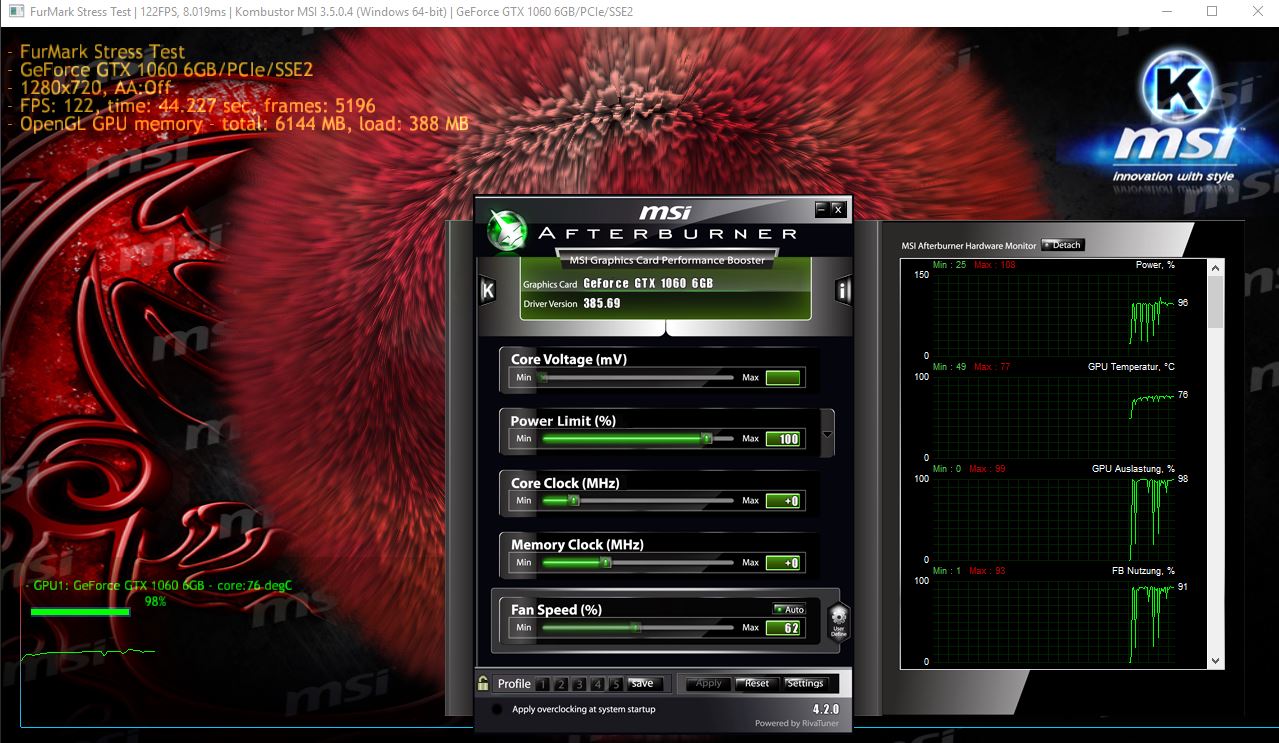Screen dimensions: 1279x743
Task: Reset overclocking settings with Reset
Action: coord(757,683)
